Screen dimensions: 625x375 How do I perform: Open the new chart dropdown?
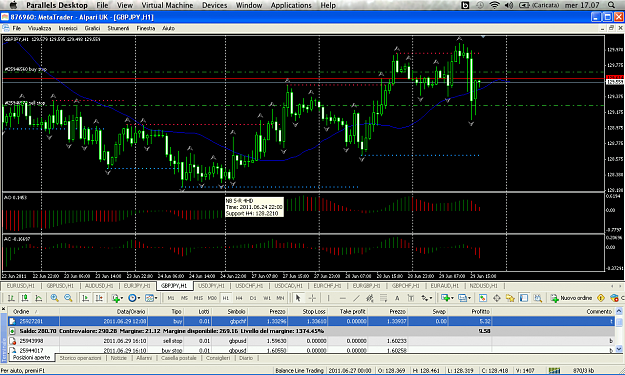[448, 298]
